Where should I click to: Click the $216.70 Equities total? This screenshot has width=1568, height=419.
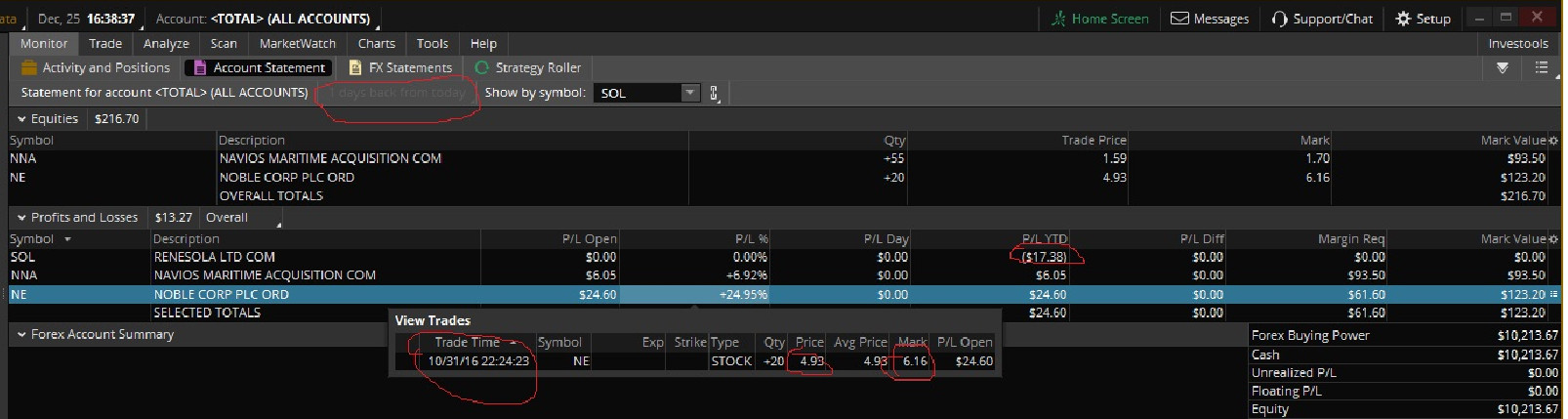(116, 118)
